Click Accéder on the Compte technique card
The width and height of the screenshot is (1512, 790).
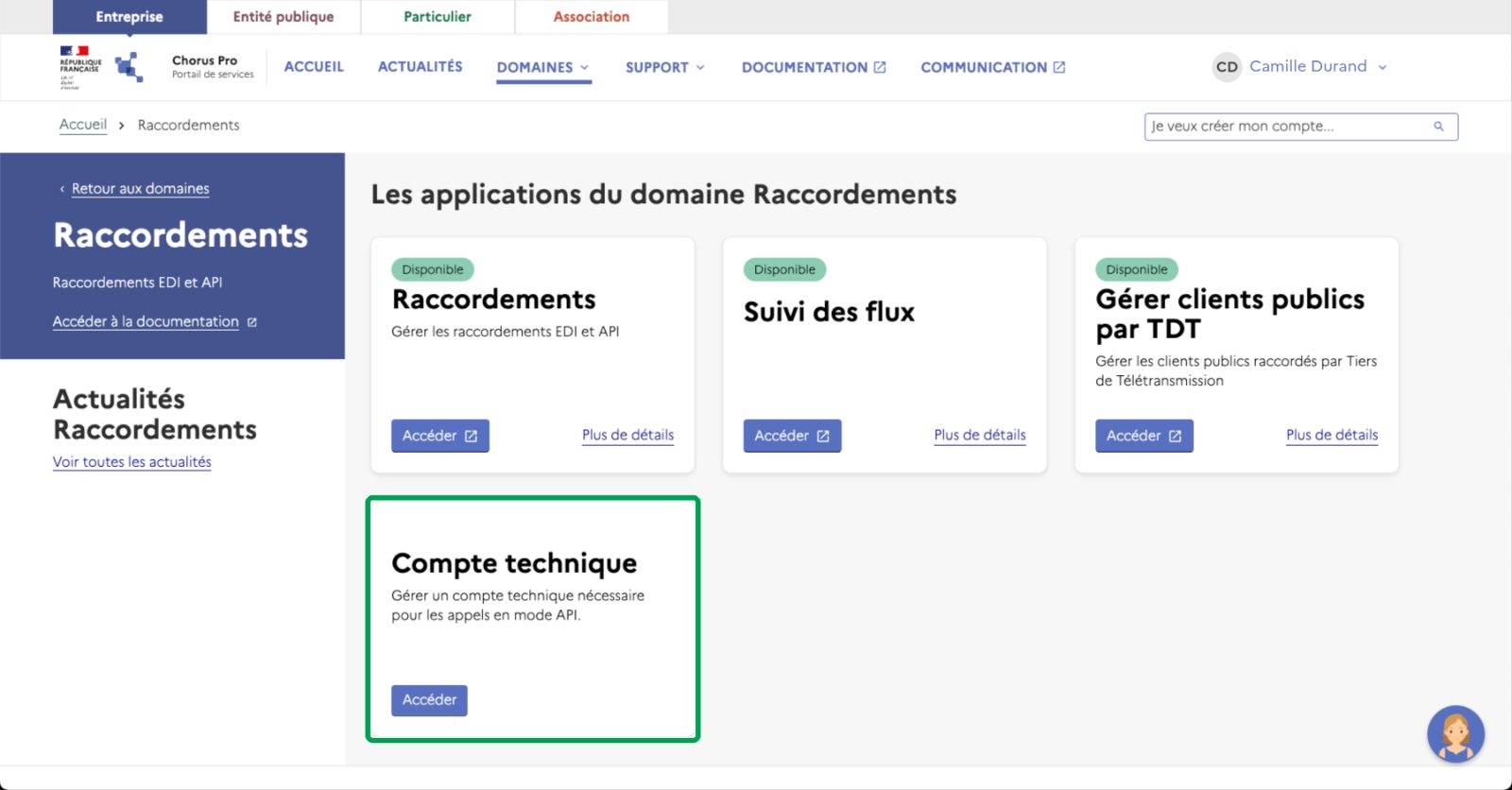click(x=429, y=700)
